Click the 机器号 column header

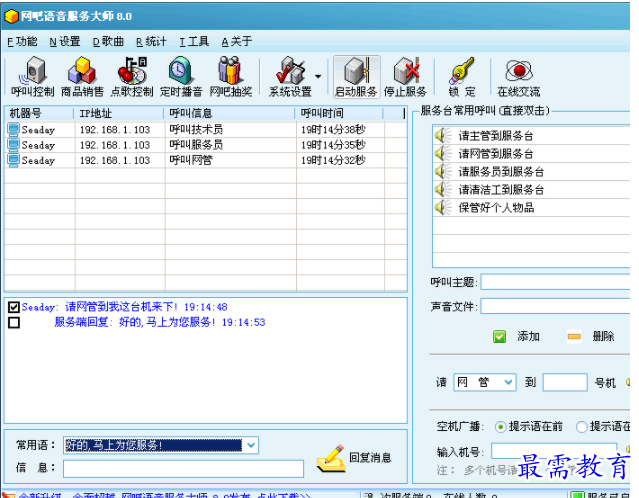[x=40, y=113]
